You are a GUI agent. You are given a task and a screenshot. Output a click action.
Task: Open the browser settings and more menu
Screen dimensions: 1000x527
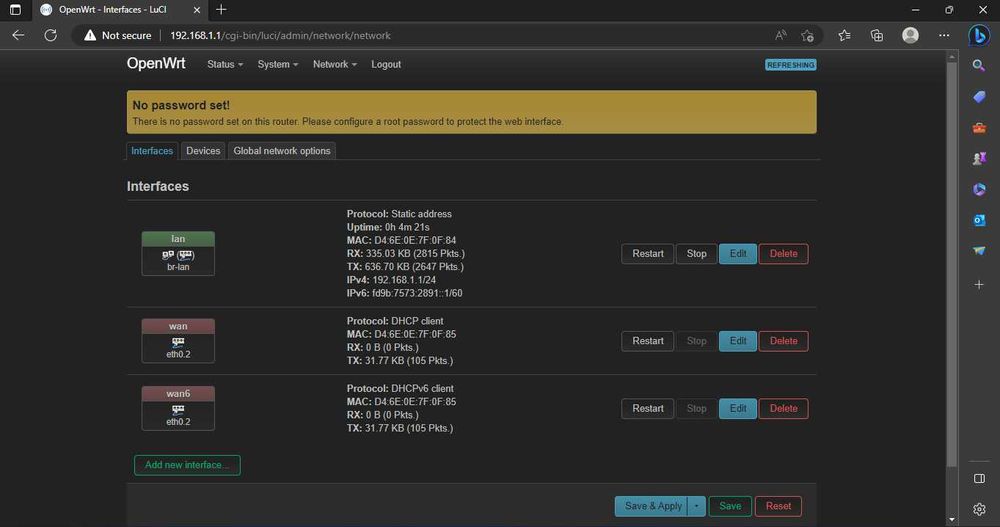click(944, 35)
